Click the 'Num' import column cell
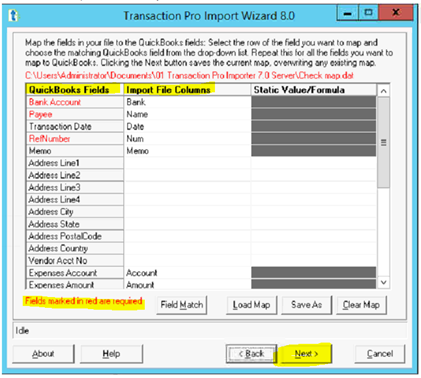421x378 pixels. point(187,139)
